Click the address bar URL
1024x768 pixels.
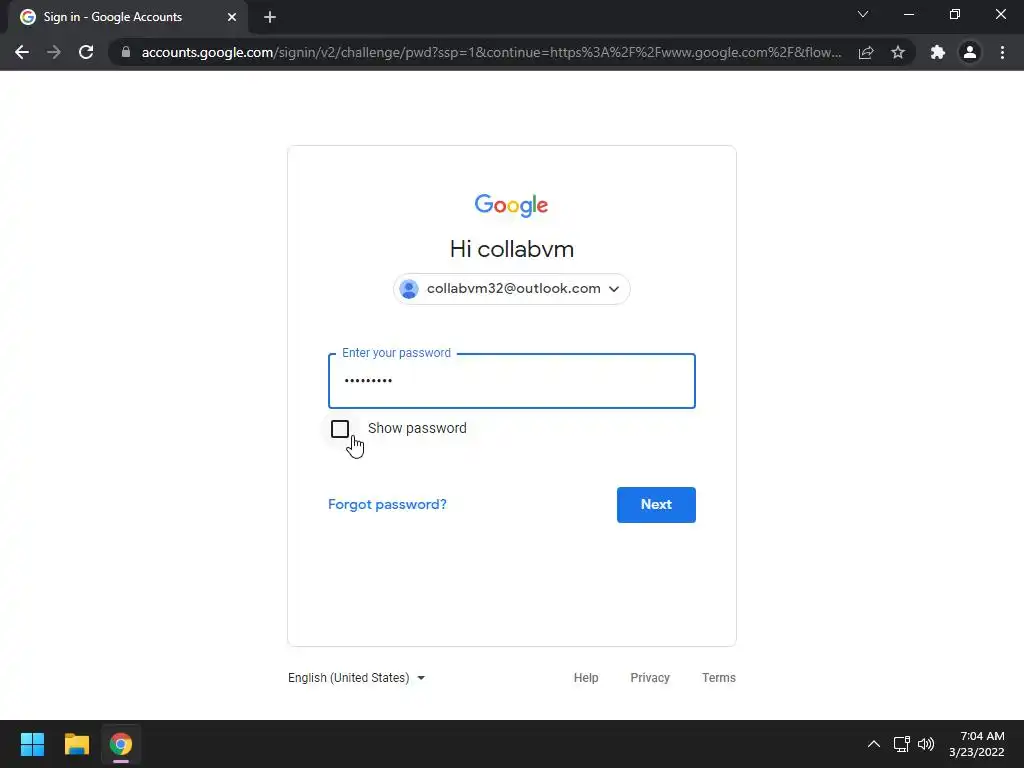[x=491, y=52]
